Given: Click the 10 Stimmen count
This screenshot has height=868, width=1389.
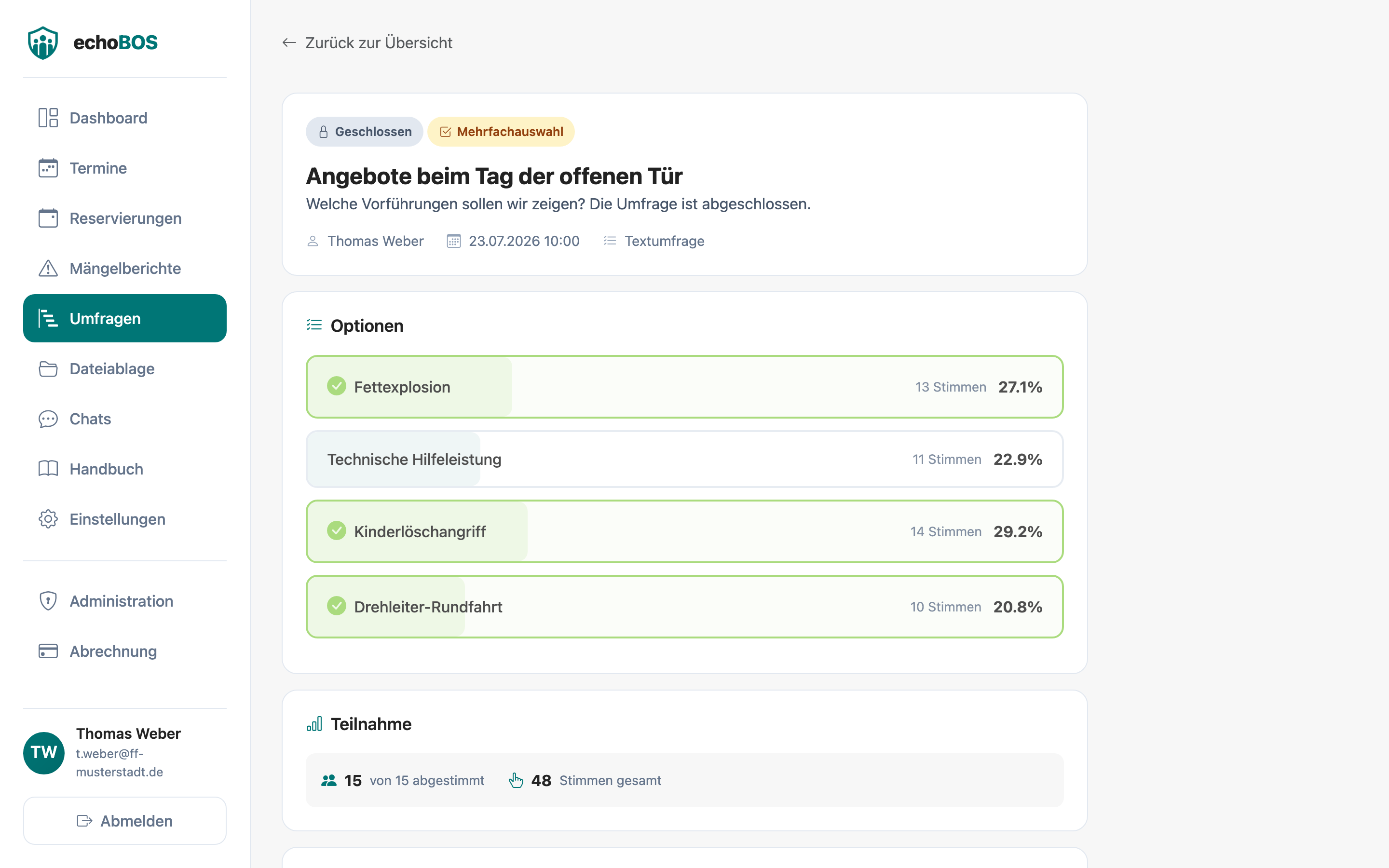Looking at the screenshot, I should (x=945, y=607).
